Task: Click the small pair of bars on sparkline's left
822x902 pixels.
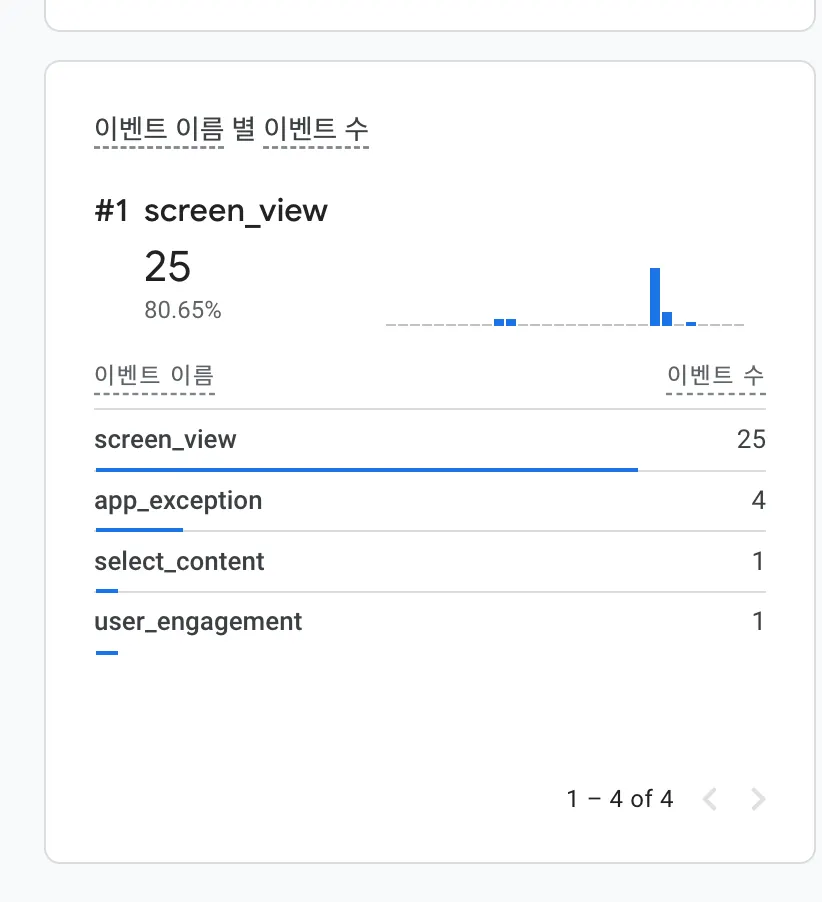Action: click(505, 322)
